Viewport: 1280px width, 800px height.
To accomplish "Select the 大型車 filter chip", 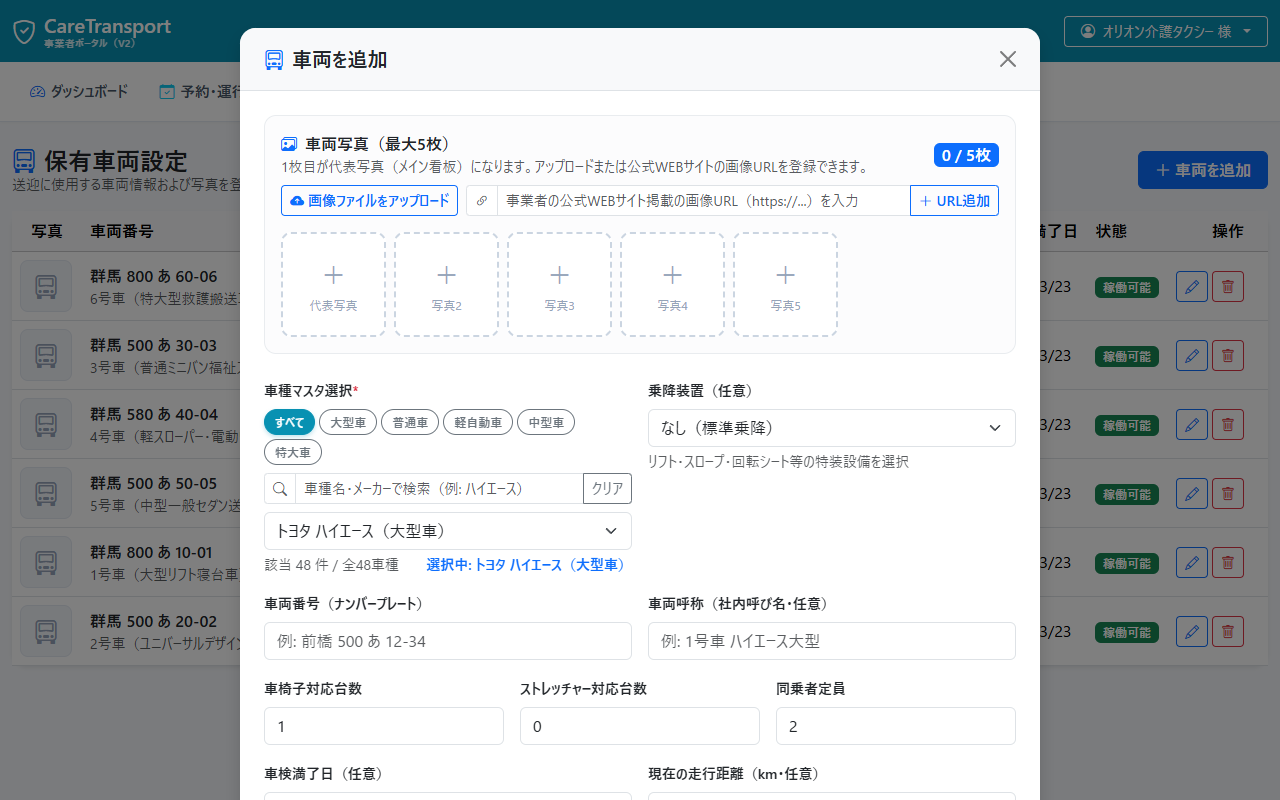I will click(x=348, y=423).
